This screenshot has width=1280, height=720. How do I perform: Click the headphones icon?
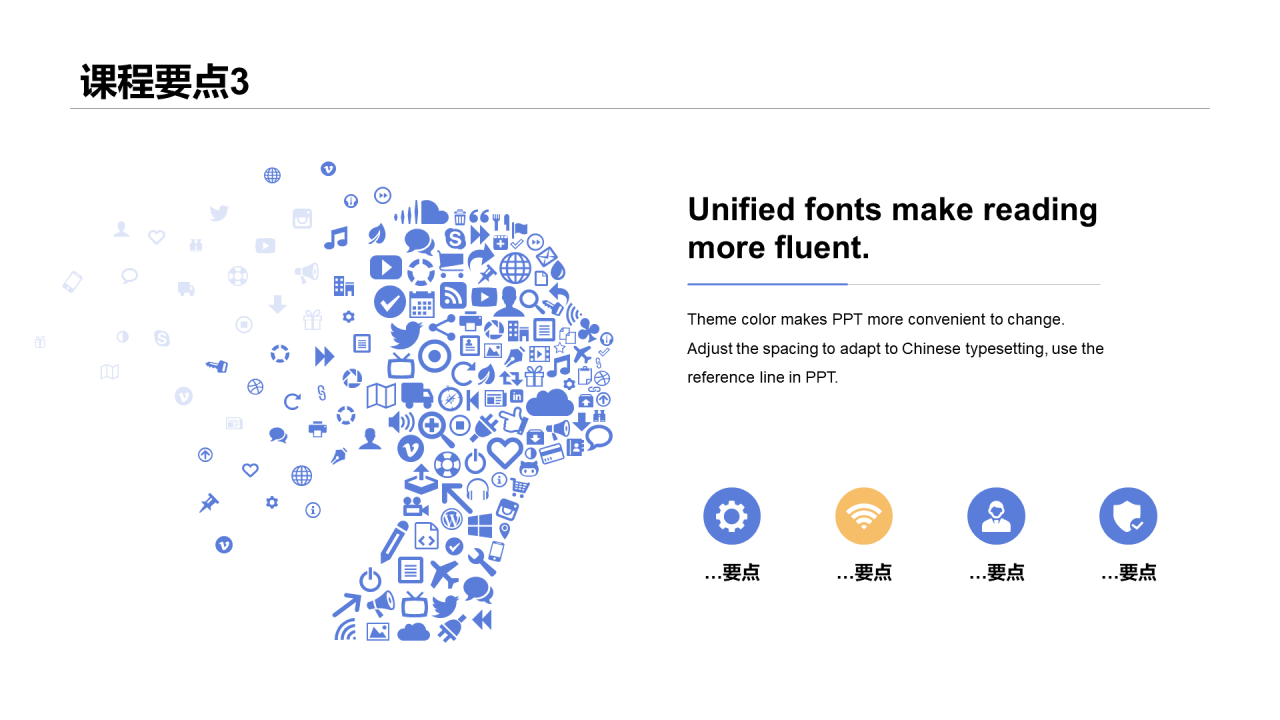coord(477,490)
